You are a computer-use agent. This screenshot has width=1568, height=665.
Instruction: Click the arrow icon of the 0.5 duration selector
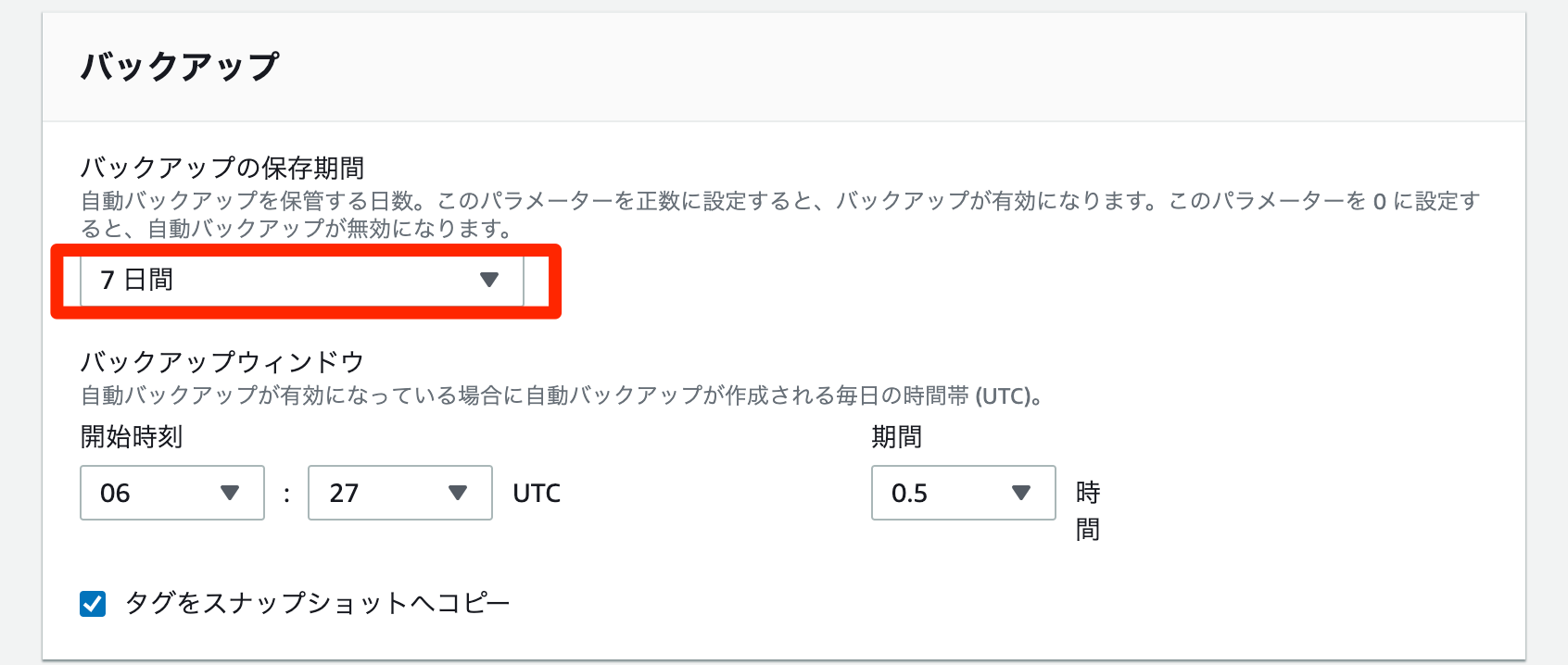pyautogui.click(x=1021, y=493)
